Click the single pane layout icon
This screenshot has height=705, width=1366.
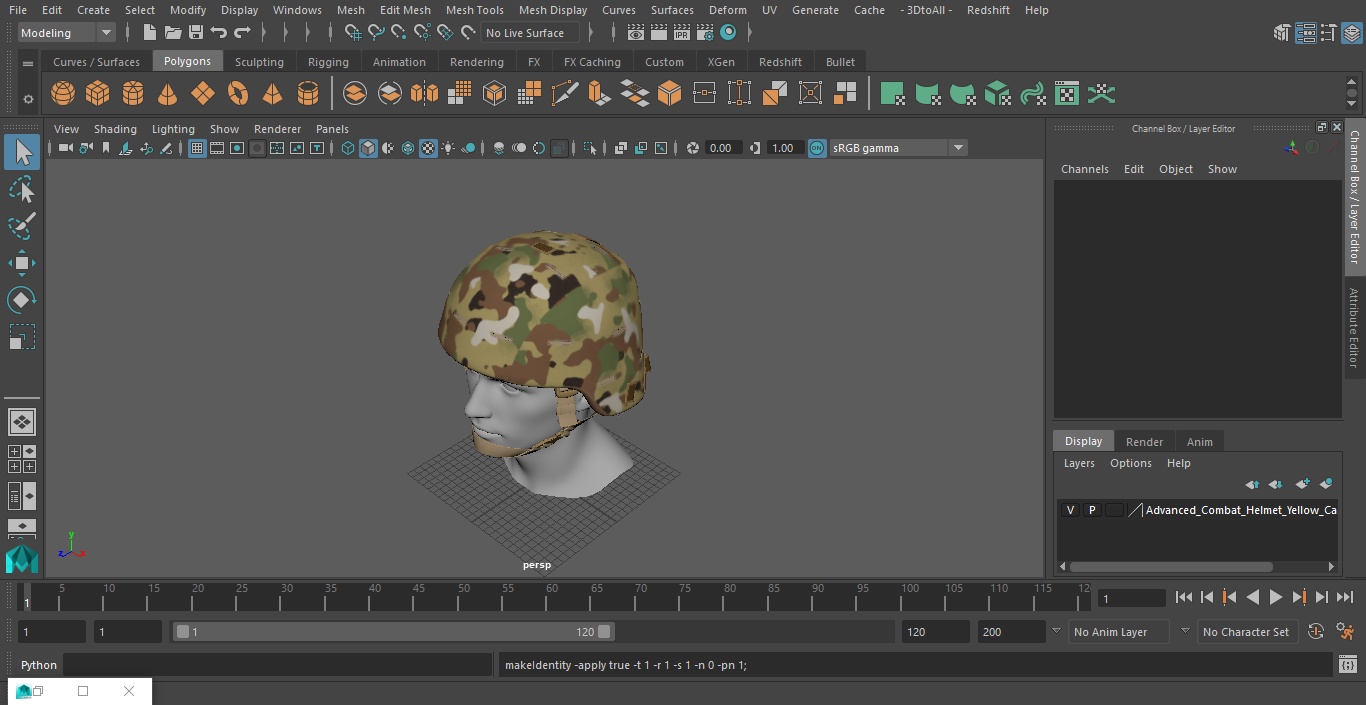(x=22, y=422)
